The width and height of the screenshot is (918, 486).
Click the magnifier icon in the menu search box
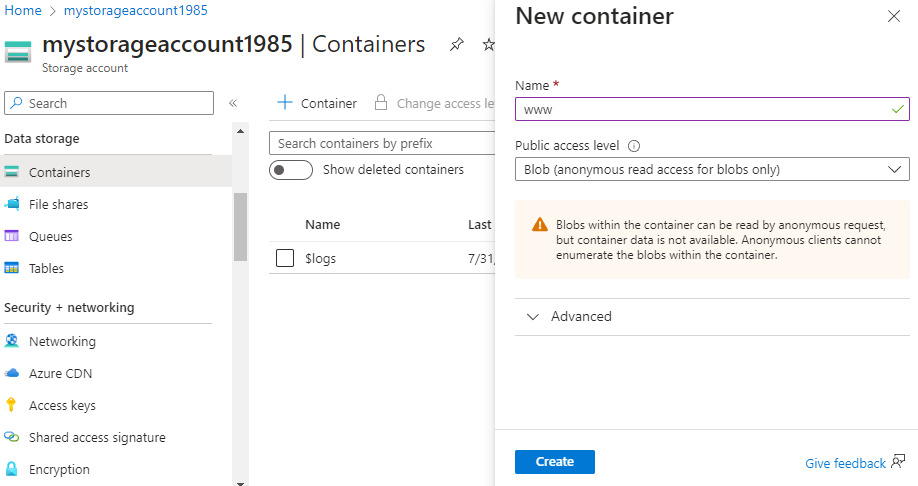pyautogui.click(x=17, y=103)
